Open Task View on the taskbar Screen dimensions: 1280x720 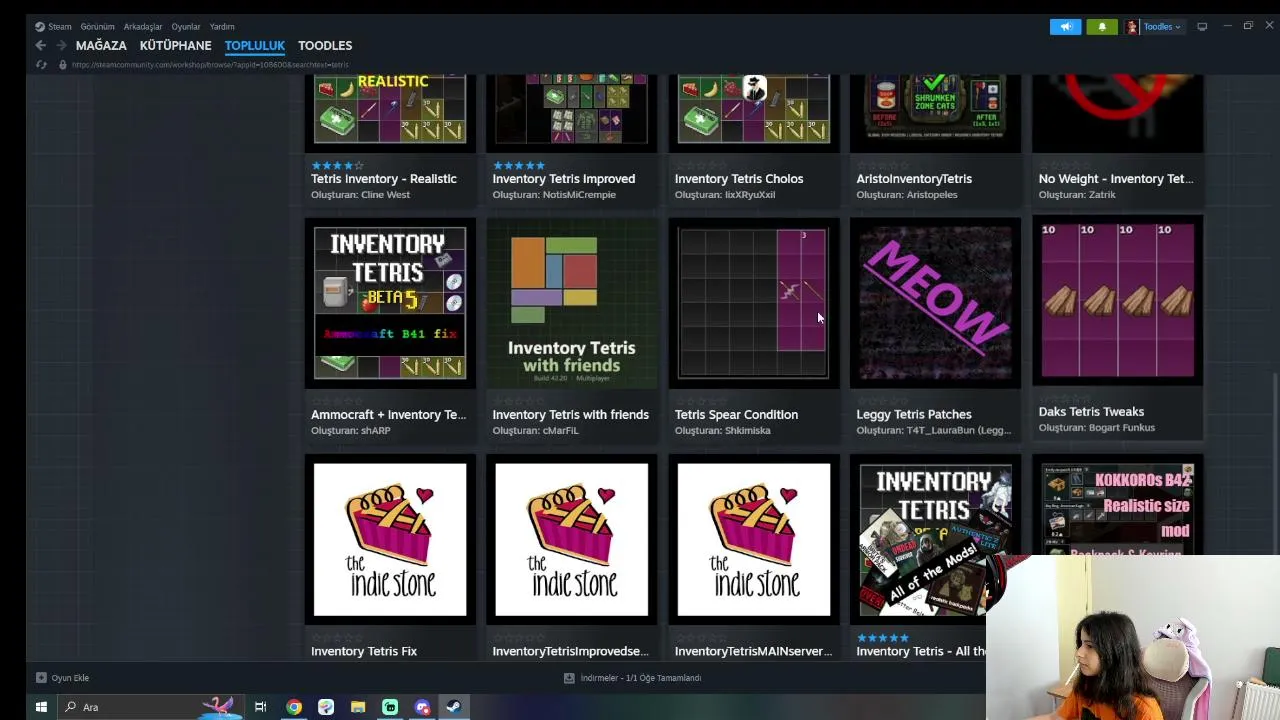pos(260,707)
